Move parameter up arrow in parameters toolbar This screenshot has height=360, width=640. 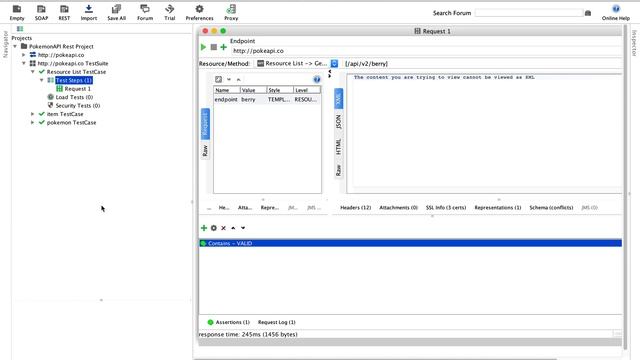point(238,79)
